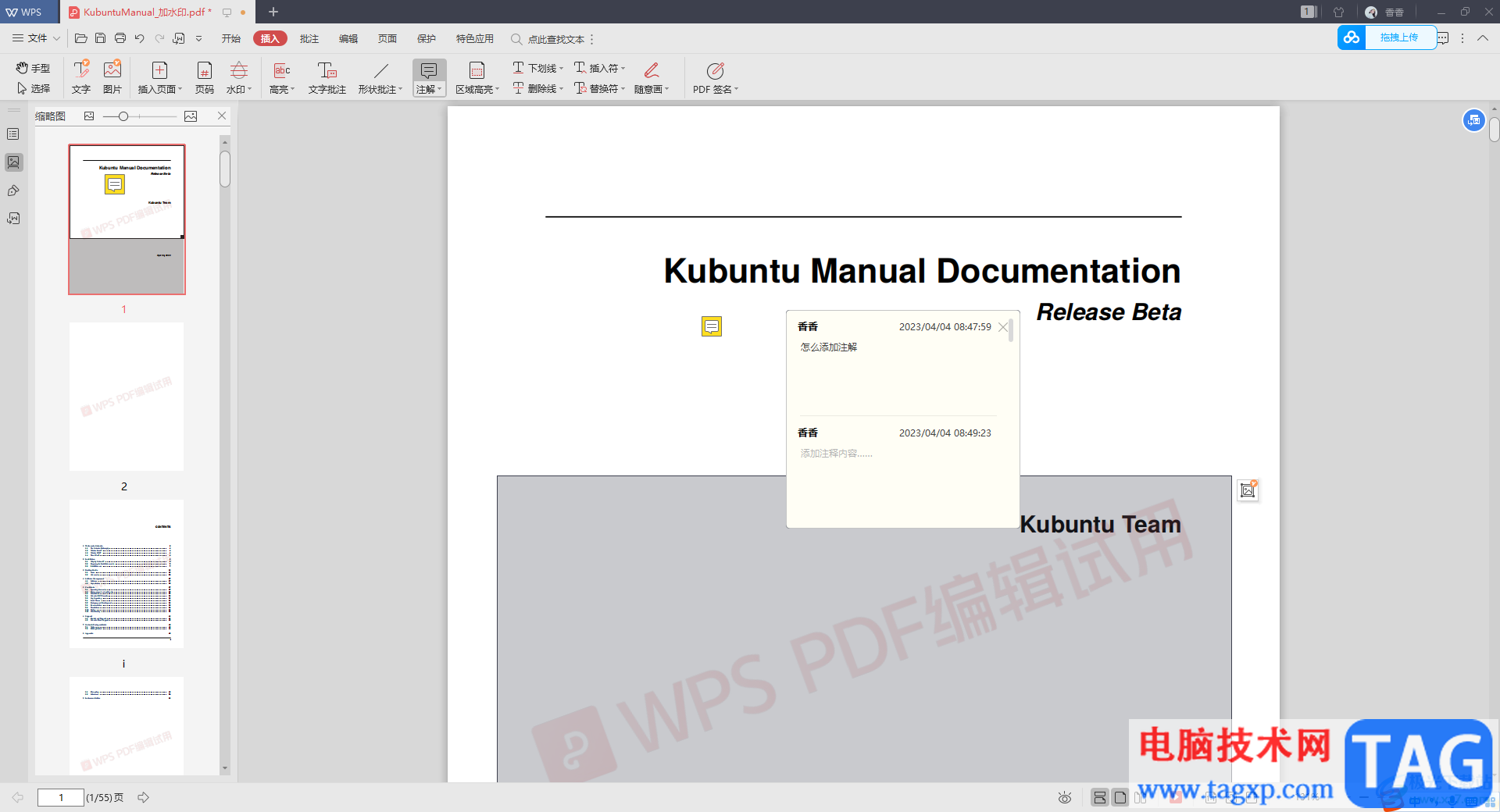
Task: Switch to the 特色应用 tab
Action: [x=475, y=38]
